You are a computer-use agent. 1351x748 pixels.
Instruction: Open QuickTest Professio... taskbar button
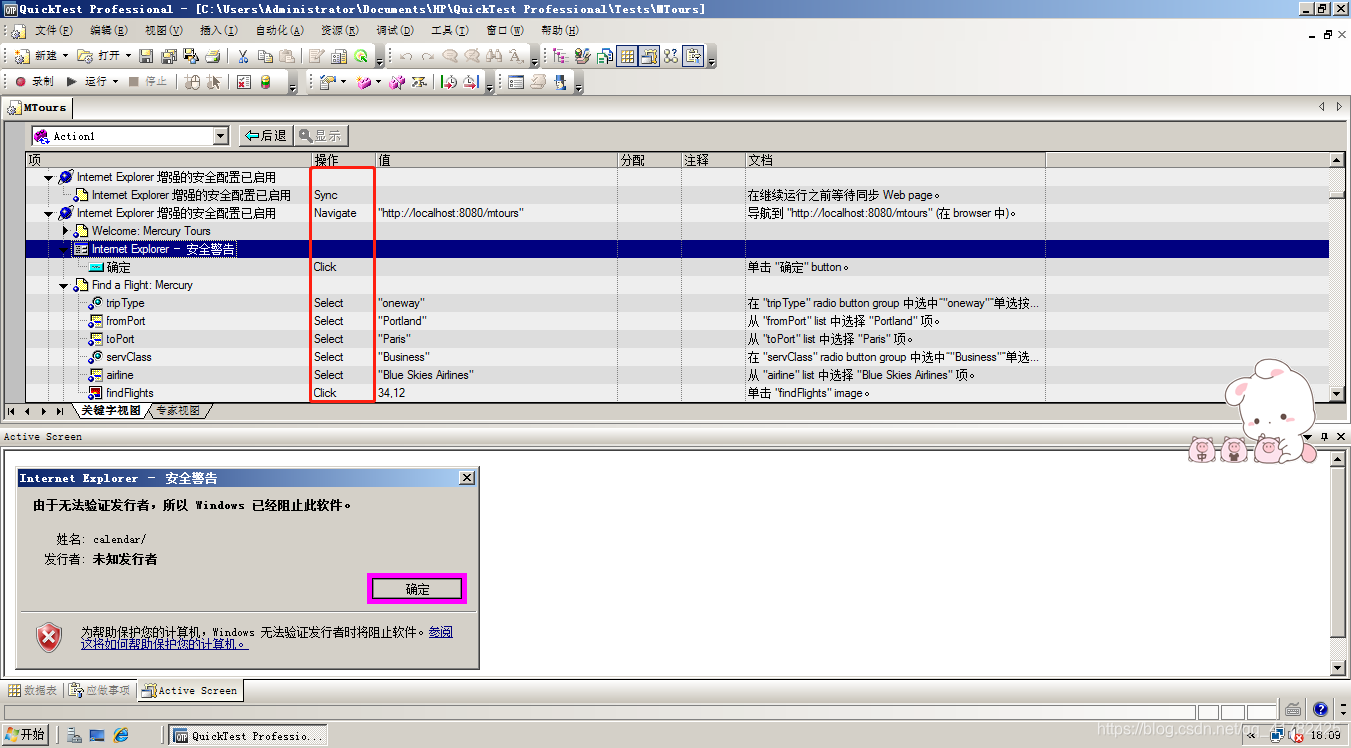click(248, 735)
